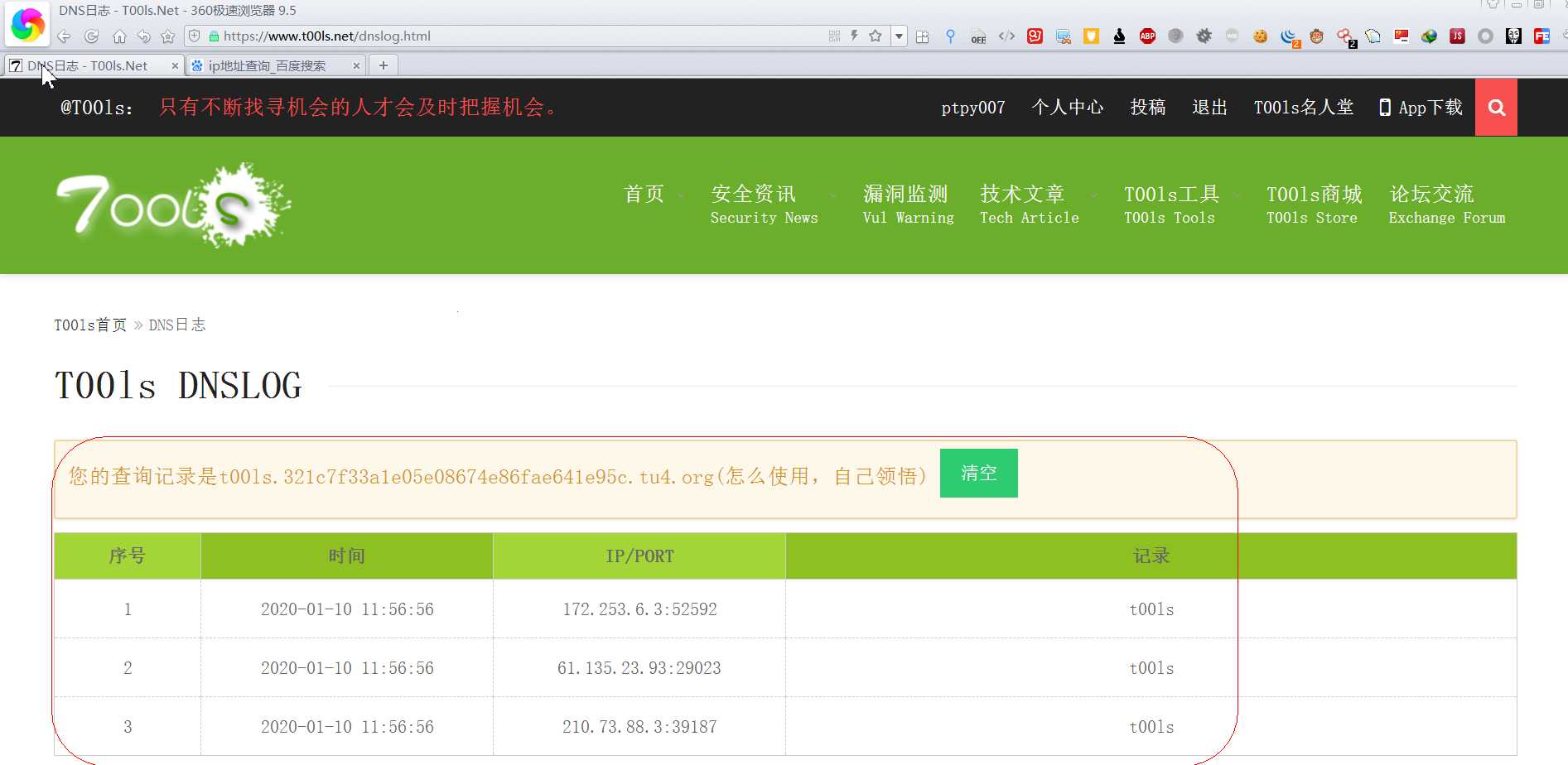
Task: Clear the DNS records with 清空
Action: [x=978, y=473]
